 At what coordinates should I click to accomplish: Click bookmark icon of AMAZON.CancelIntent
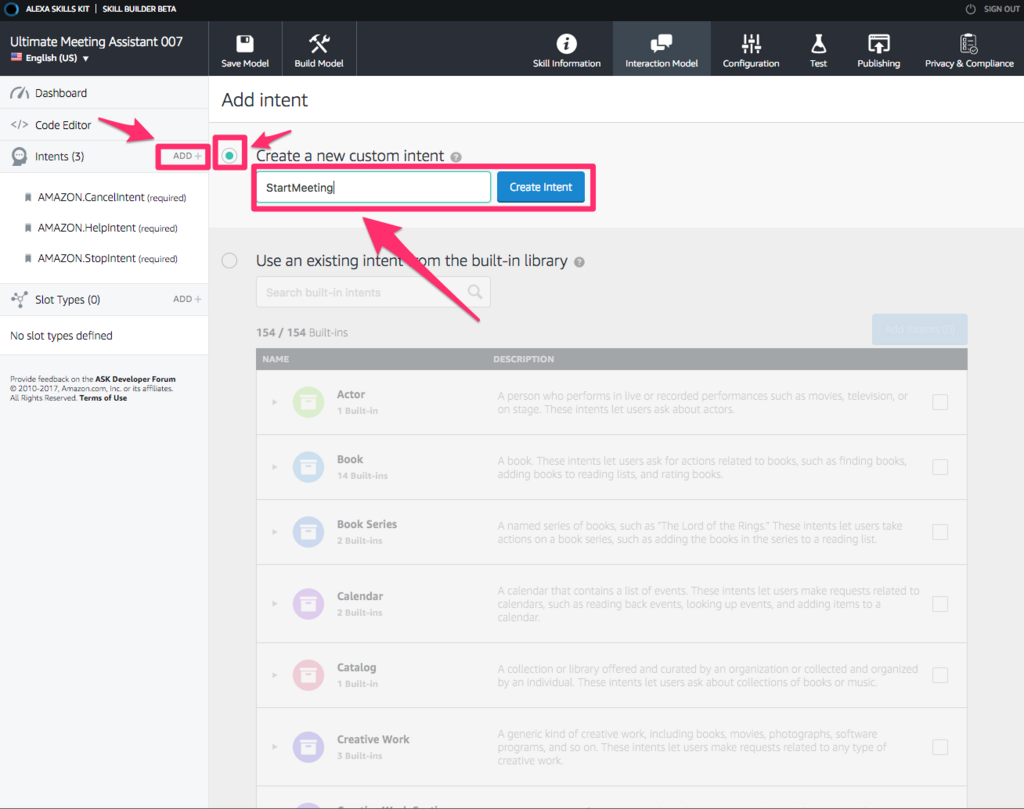pos(28,197)
